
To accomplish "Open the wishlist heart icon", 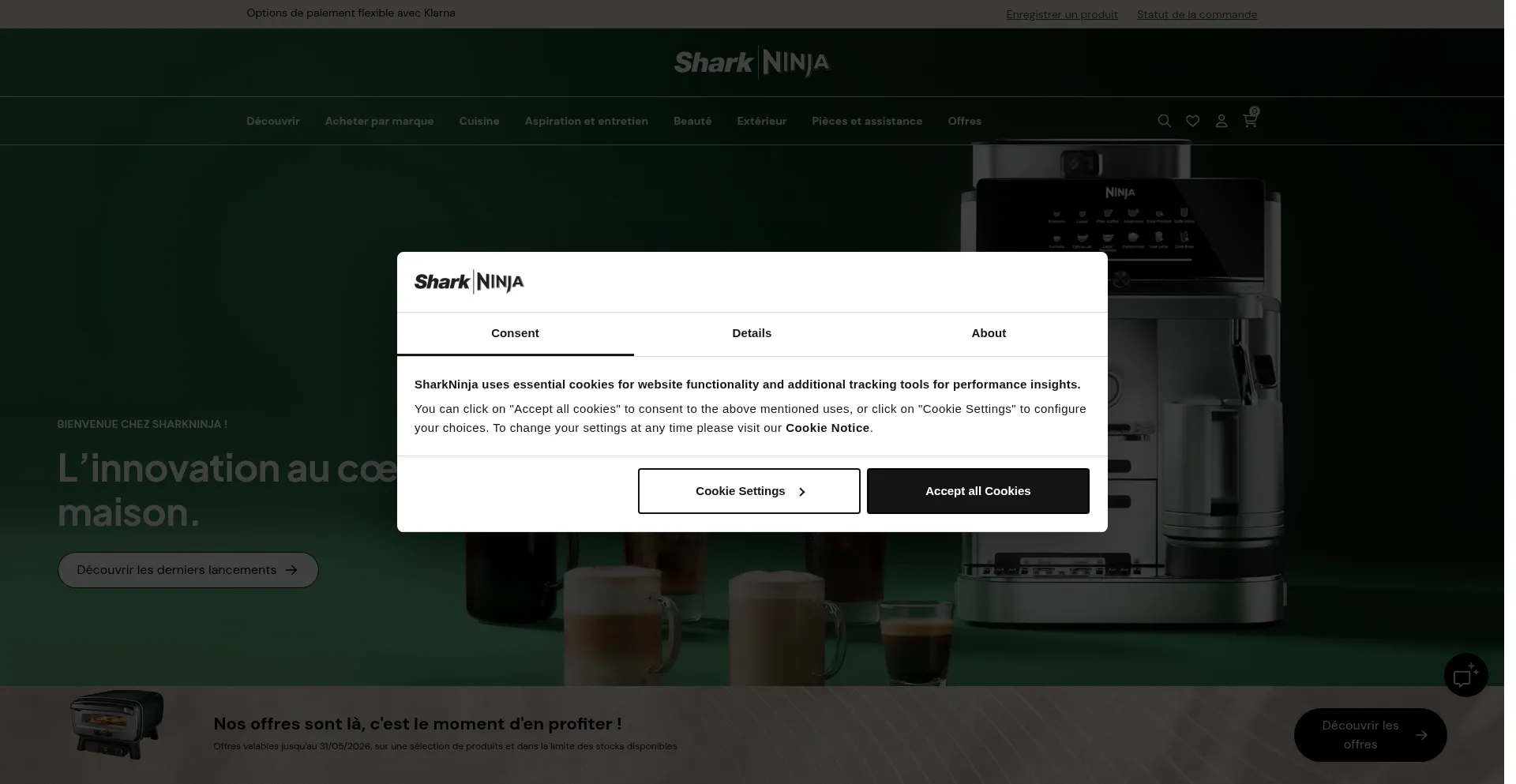I will (x=1192, y=121).
